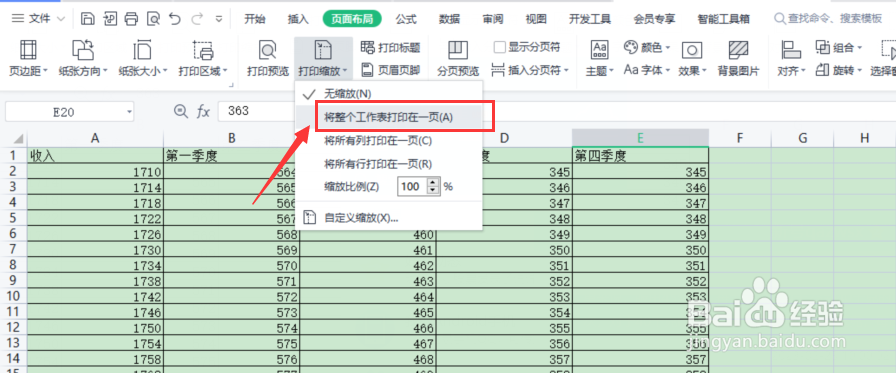Choose 将所有行打印在一页(R)
This screenshot has height=373, width=896.
click(389, 164)
